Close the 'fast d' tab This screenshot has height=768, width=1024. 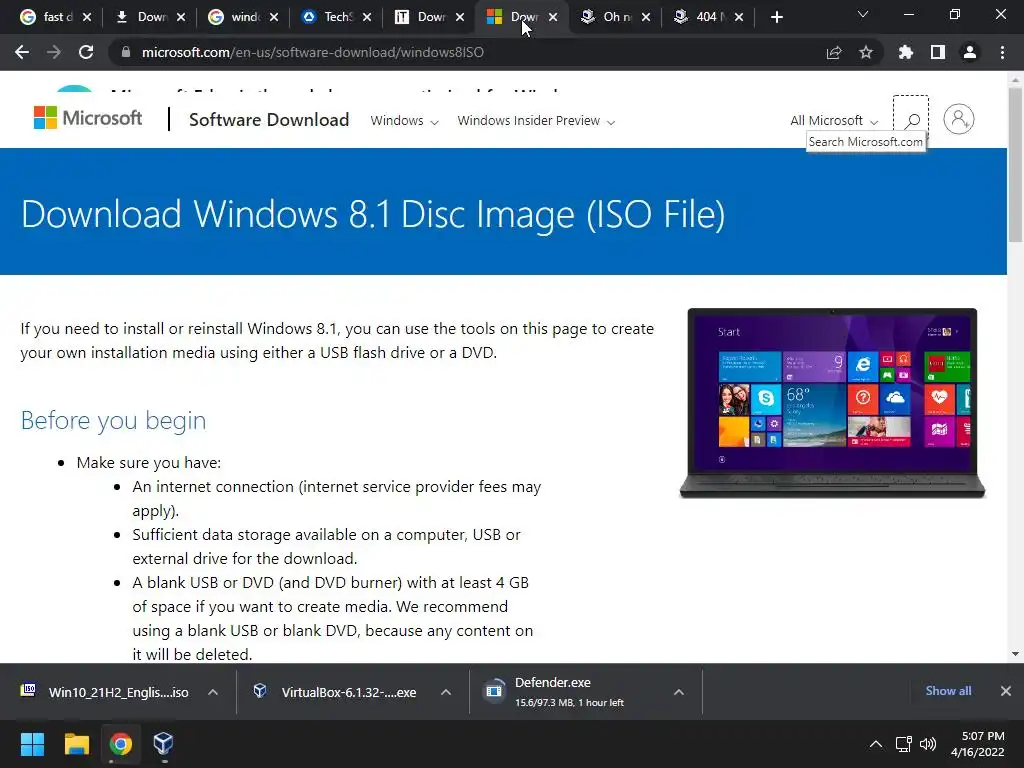tap(88, 17)
